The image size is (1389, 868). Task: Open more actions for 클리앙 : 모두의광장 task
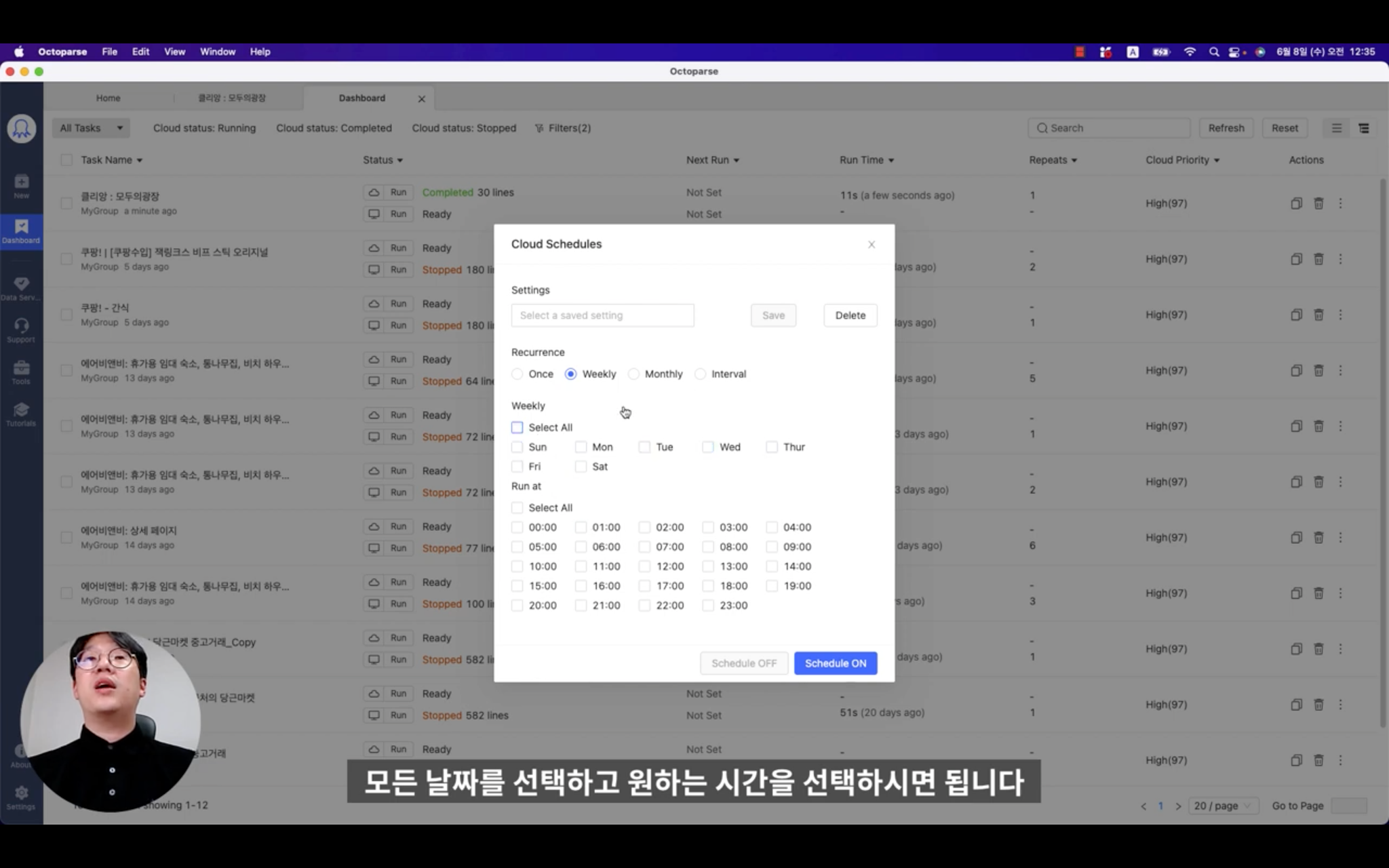pos(1340,203)
